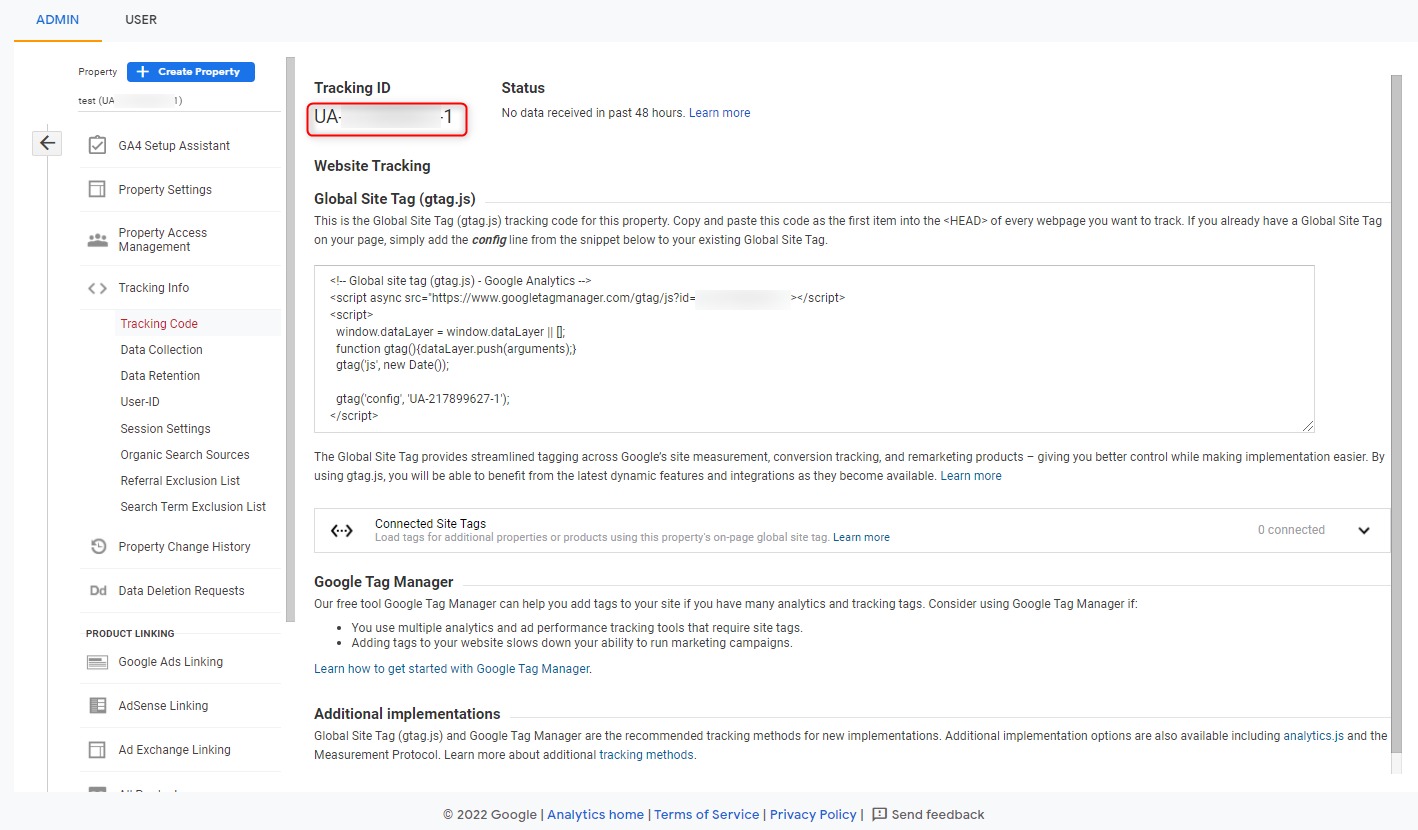Screen dimensions: 1418x830
Task: Collapse the Tracking Info section
Action: (154, 288)
